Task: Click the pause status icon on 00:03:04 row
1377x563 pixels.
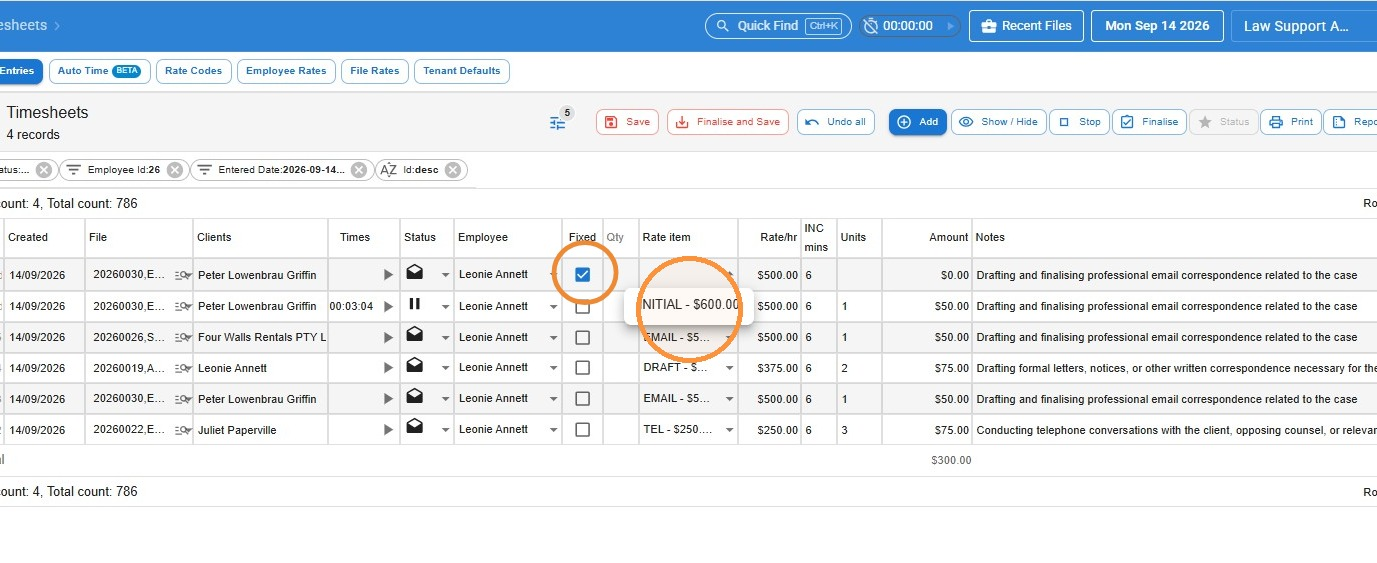Action: (414, 304)
